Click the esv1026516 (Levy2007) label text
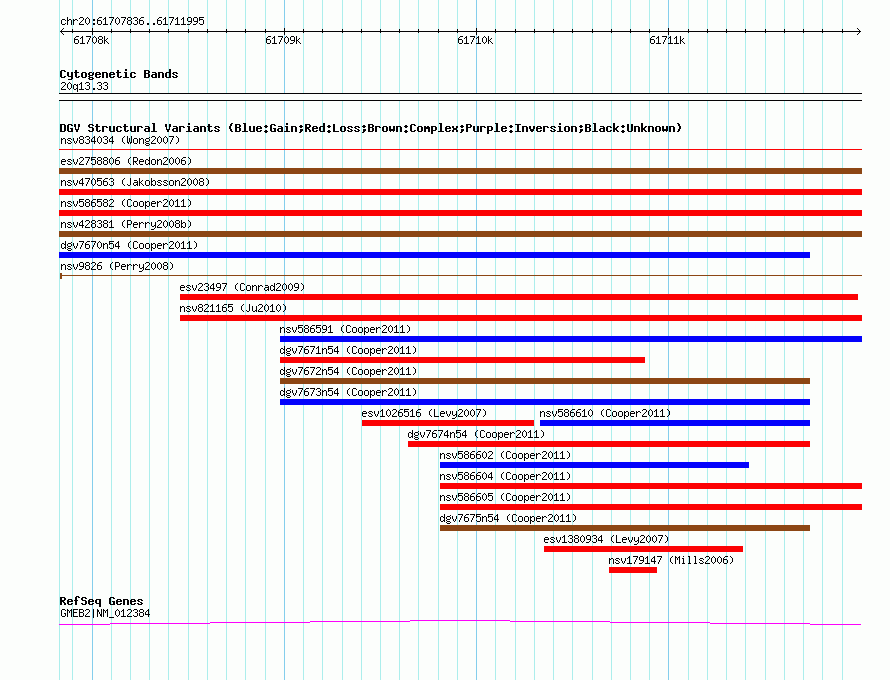 coord(424,413)
